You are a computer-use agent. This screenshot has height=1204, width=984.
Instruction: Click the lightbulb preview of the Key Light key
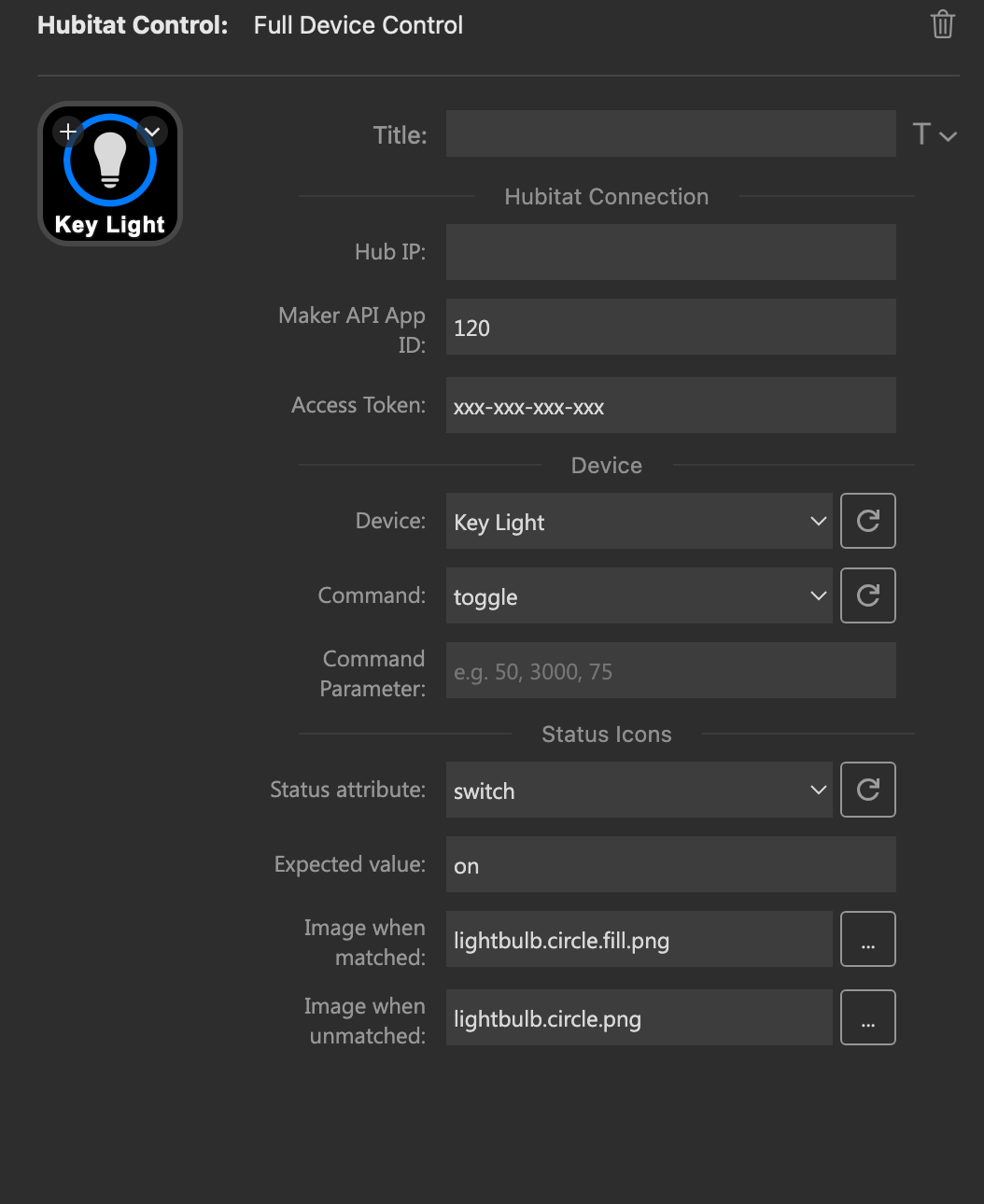[109, 161]
